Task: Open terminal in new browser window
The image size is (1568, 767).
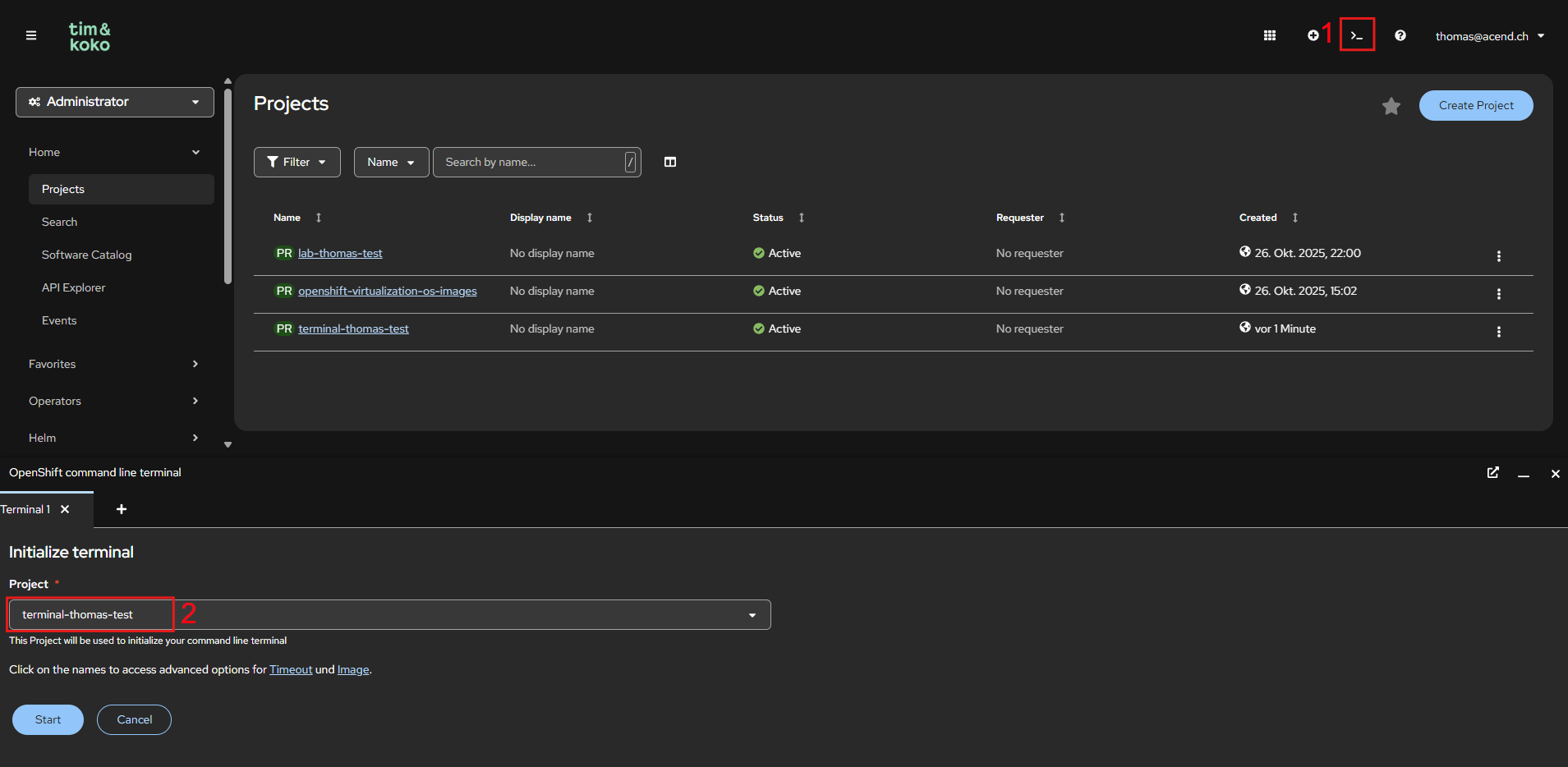Action: (x=1492, y=473)
